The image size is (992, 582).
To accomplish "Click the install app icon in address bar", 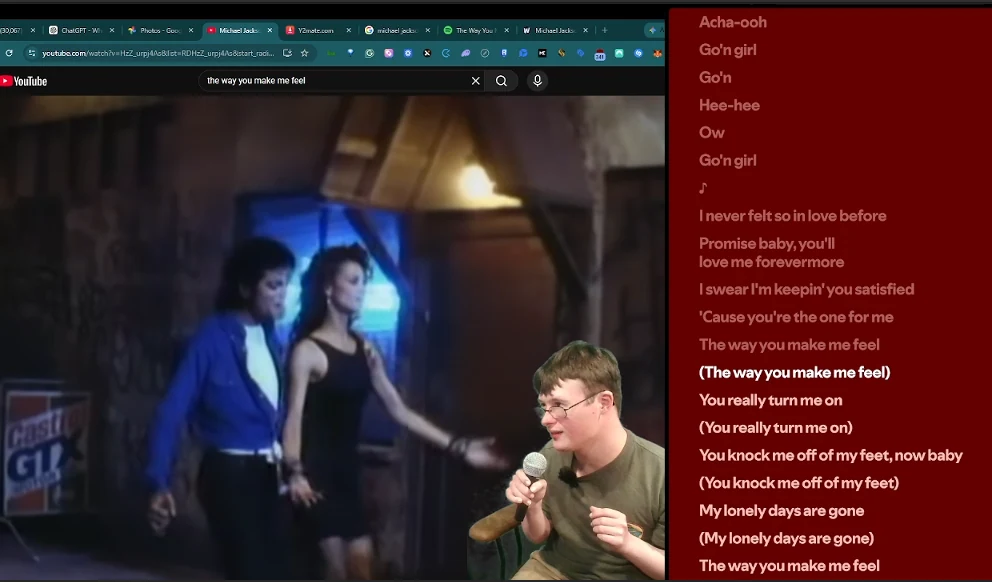I will tap(287, 53).
